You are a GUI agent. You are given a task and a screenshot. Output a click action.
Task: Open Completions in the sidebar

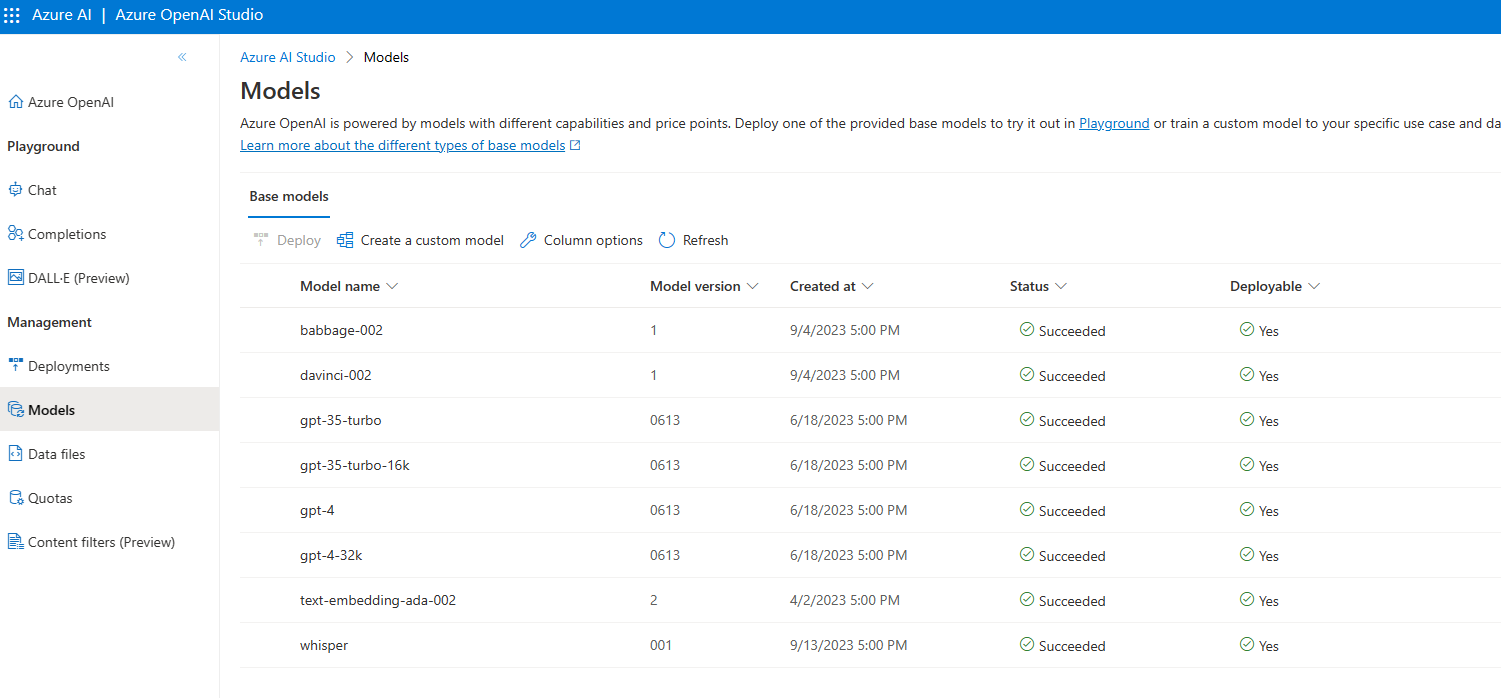pyautogui.click(x=109, y=234)
